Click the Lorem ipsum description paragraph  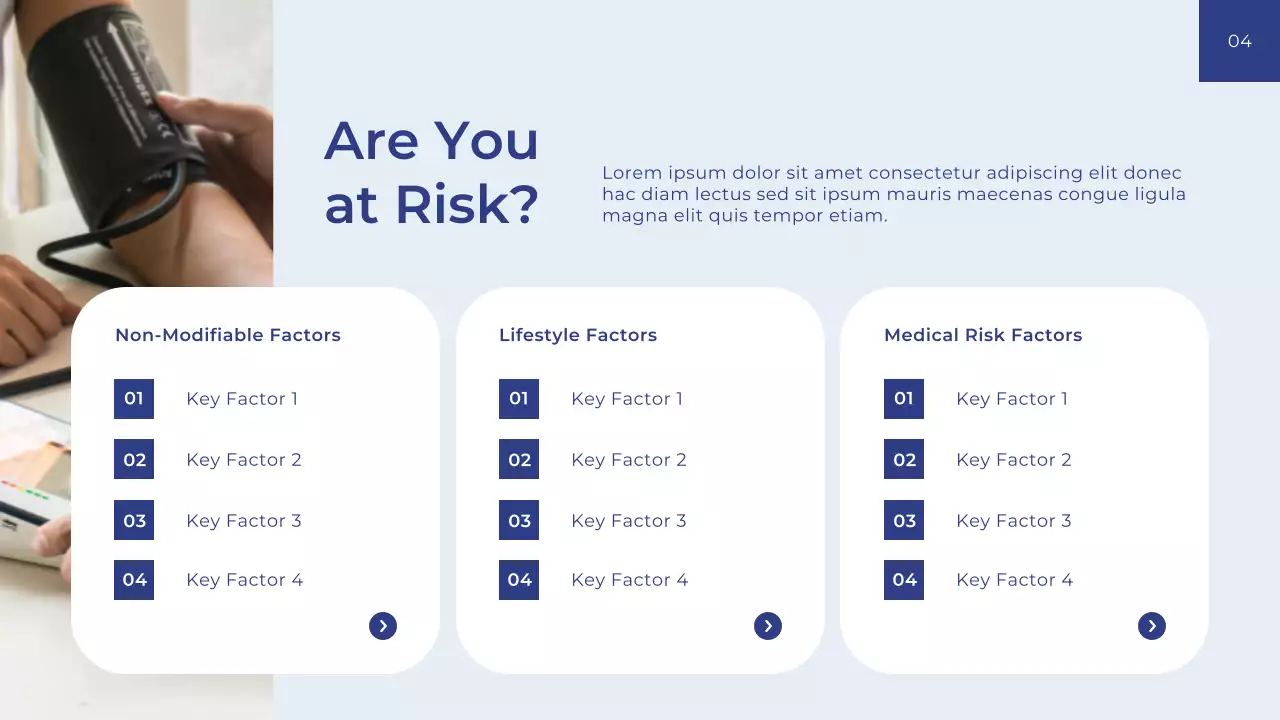coord(893,194)
